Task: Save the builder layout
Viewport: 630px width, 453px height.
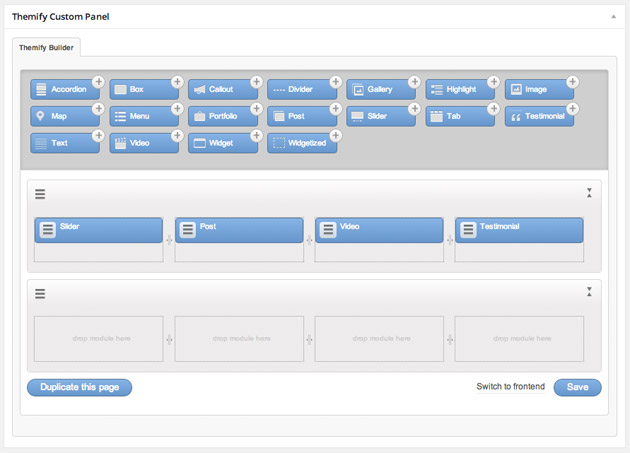Action: click(x=577, y=387)
